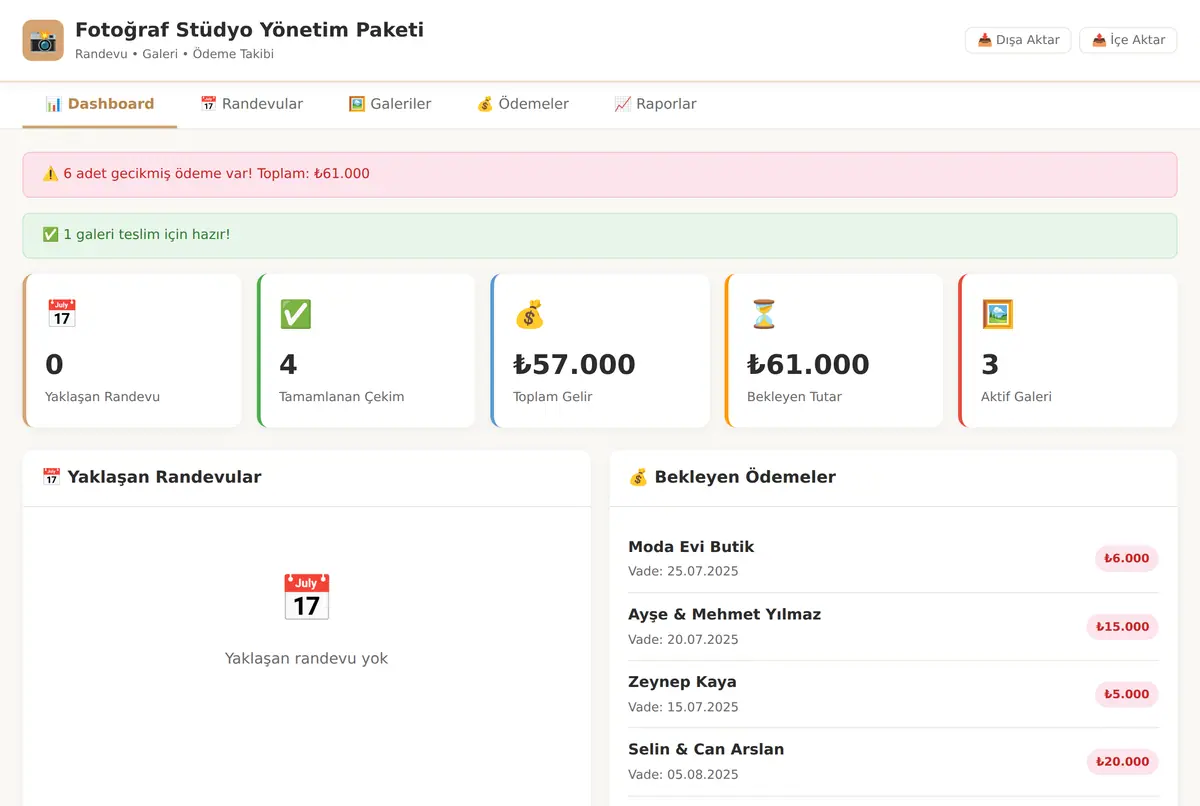This screenshot has width=1200, height=806.
Task: Go to the Galeriler tab
Action: pos(389,104)
